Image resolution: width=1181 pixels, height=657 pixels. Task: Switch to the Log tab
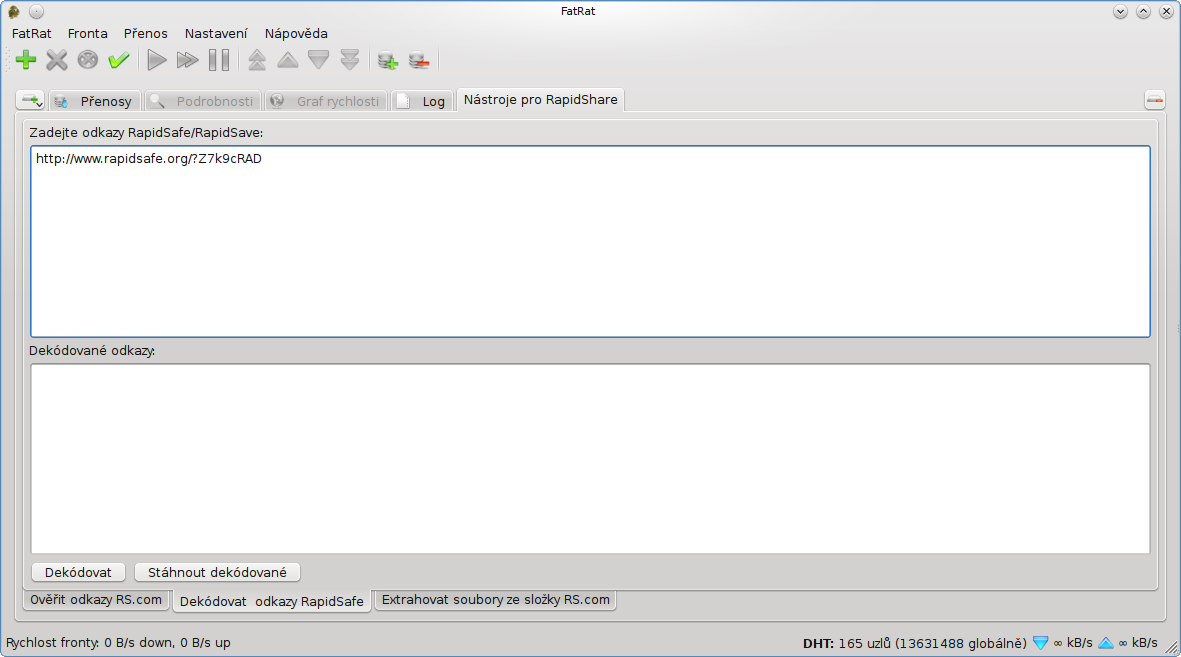(x=423, y=101)
